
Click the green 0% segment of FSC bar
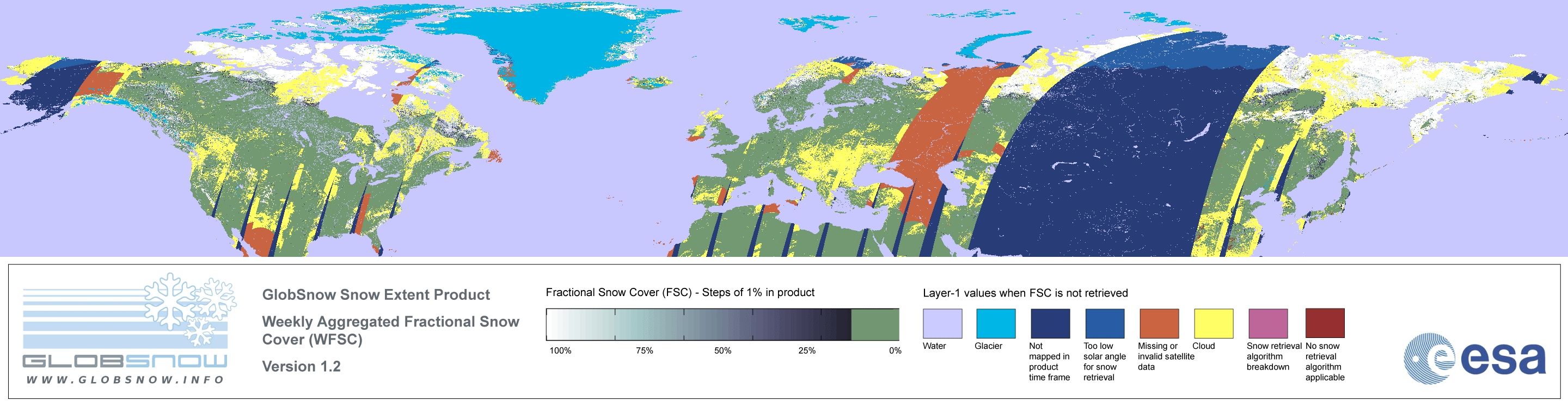pos(875,324)
